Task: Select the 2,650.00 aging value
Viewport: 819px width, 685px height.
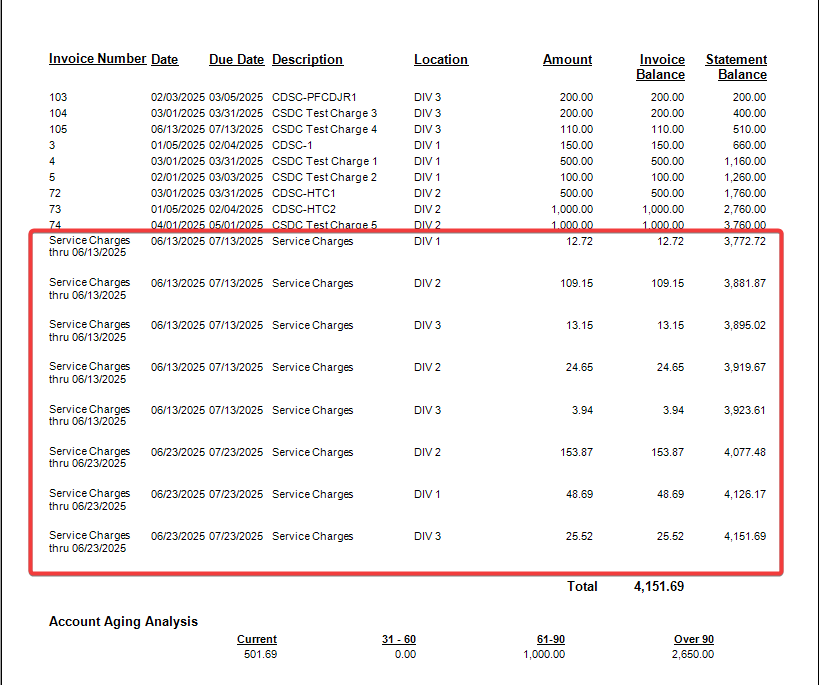Action: 693,654
